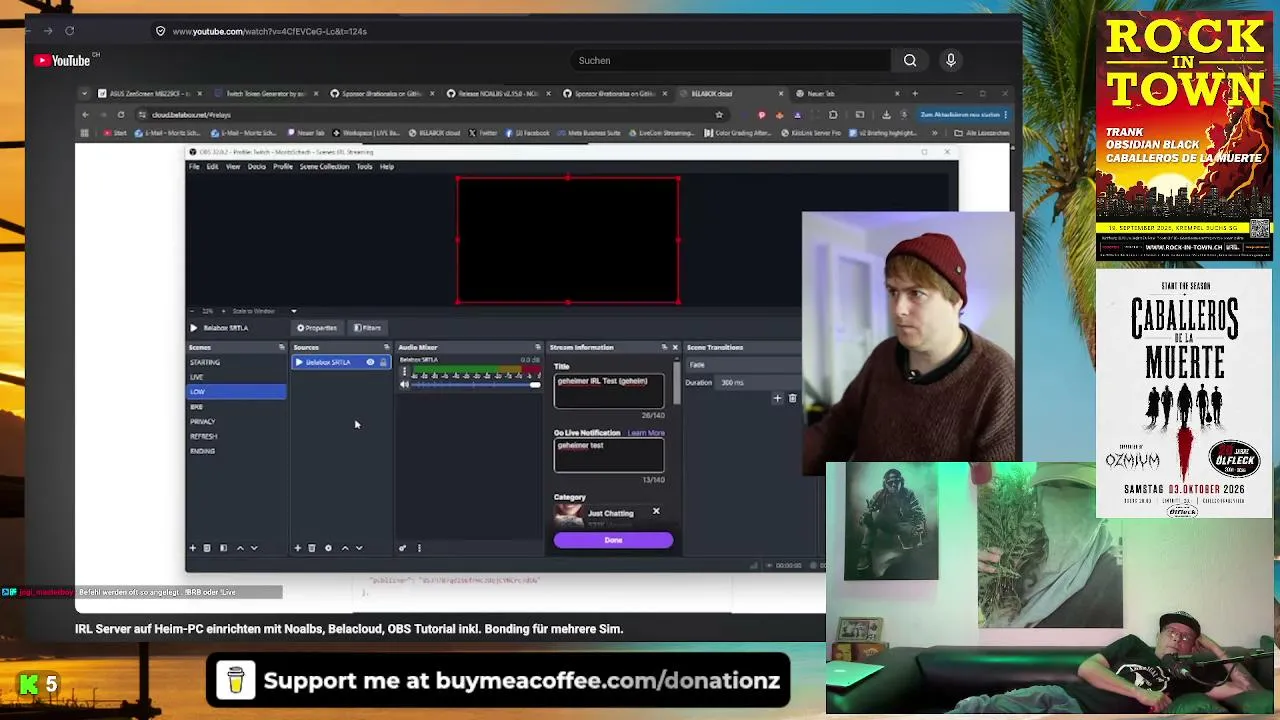The width and height of the screenshot is (1280, 720).
Task: Move the selected scene down
Action: pos(254,548)
